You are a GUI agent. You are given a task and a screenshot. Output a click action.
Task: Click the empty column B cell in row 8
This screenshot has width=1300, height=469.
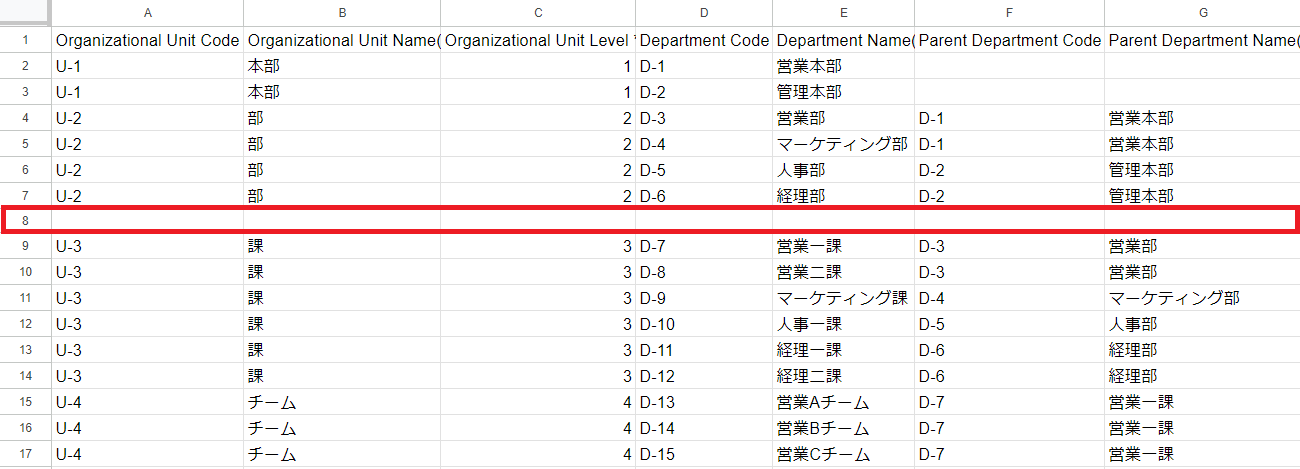(341, 220)
